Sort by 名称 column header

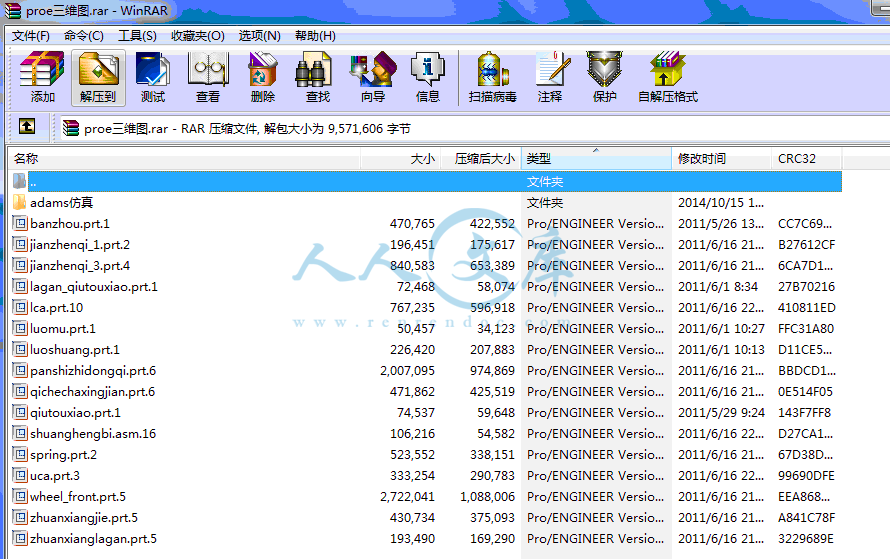point(184,158)
